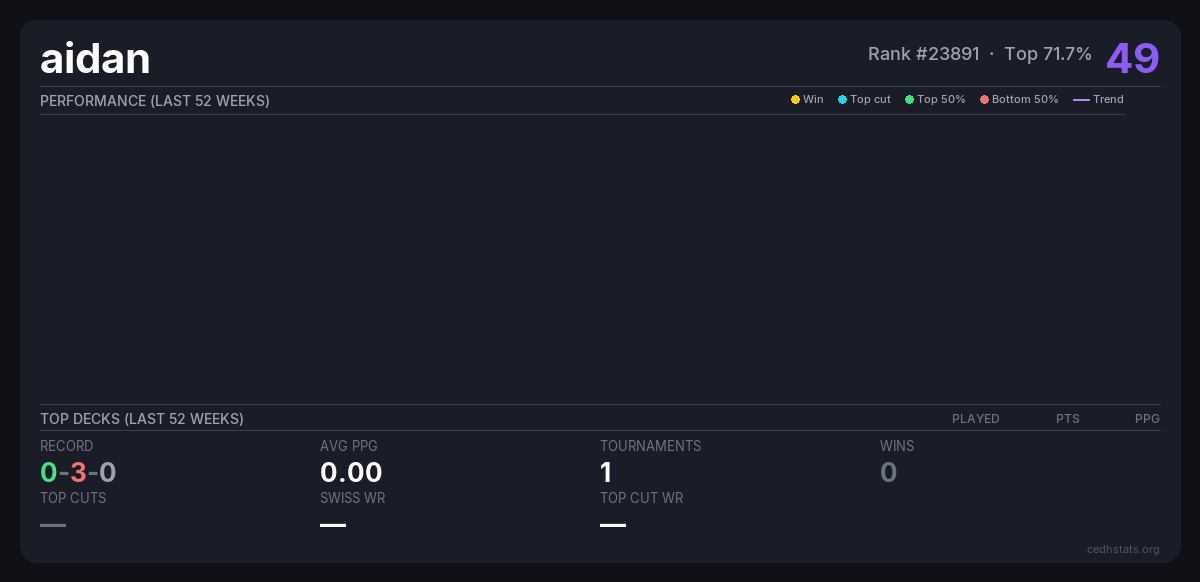Click the Rank #23891 text
The height and width of the screenshot is (582, 1200).
pyautogui.click(x=923, y=54)
